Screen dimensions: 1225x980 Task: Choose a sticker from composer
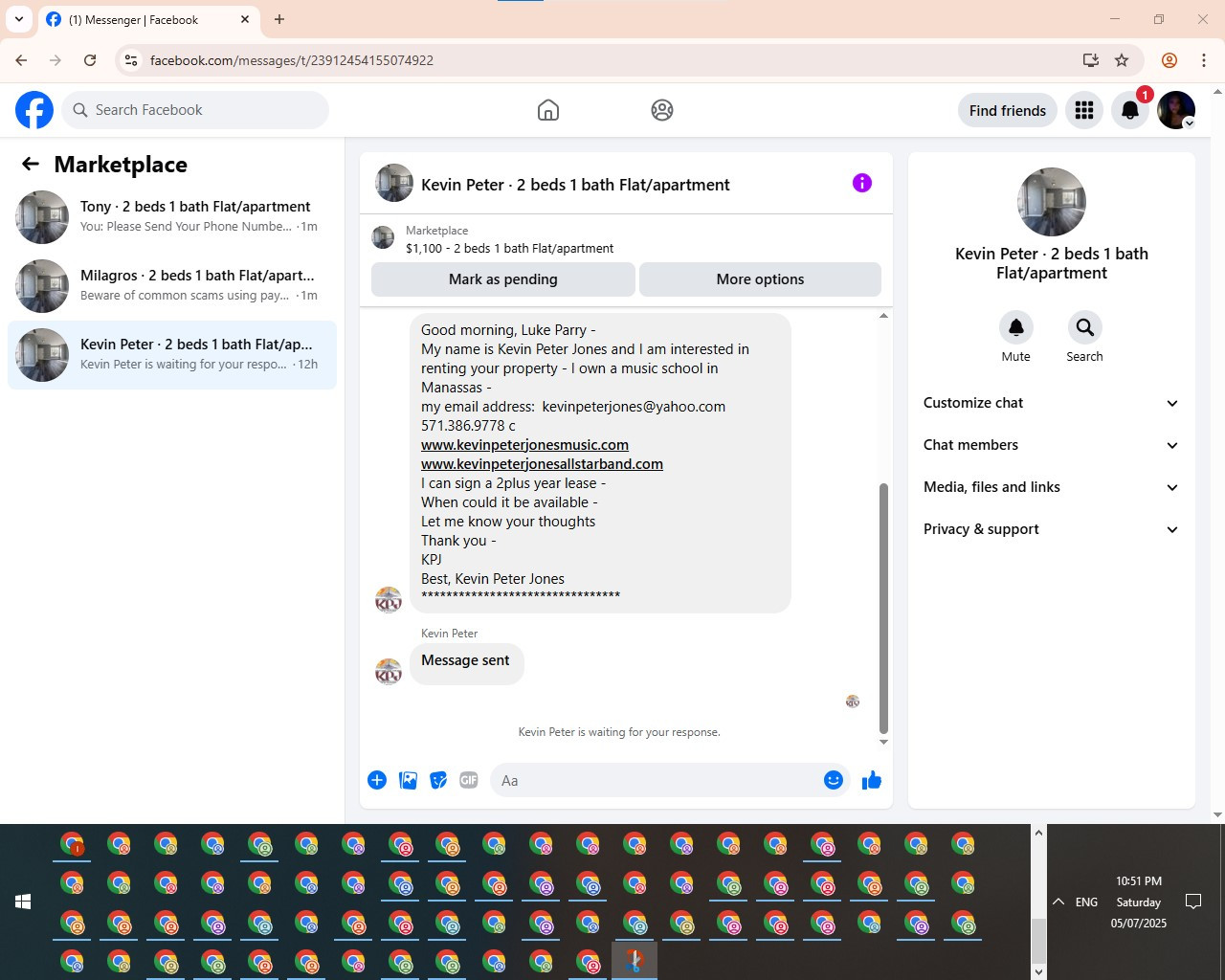(438, 780)
